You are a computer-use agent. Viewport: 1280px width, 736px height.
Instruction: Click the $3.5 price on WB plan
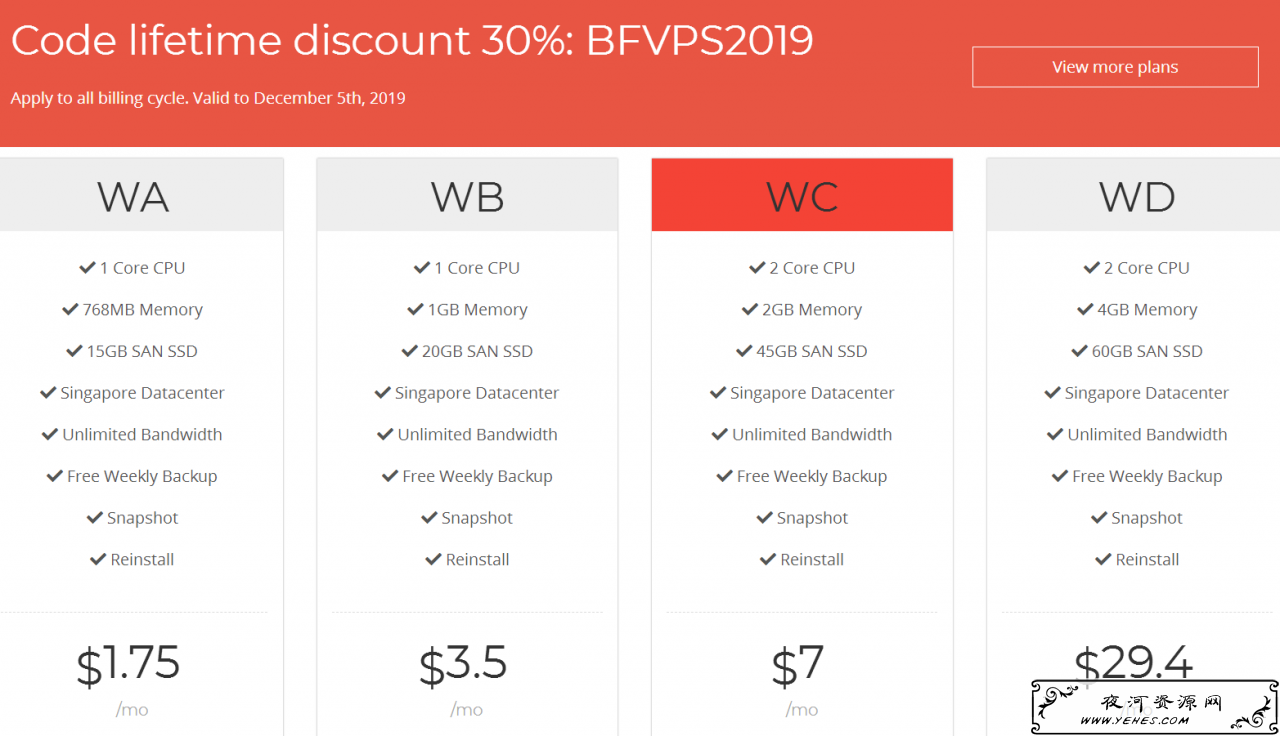[463, 664]
